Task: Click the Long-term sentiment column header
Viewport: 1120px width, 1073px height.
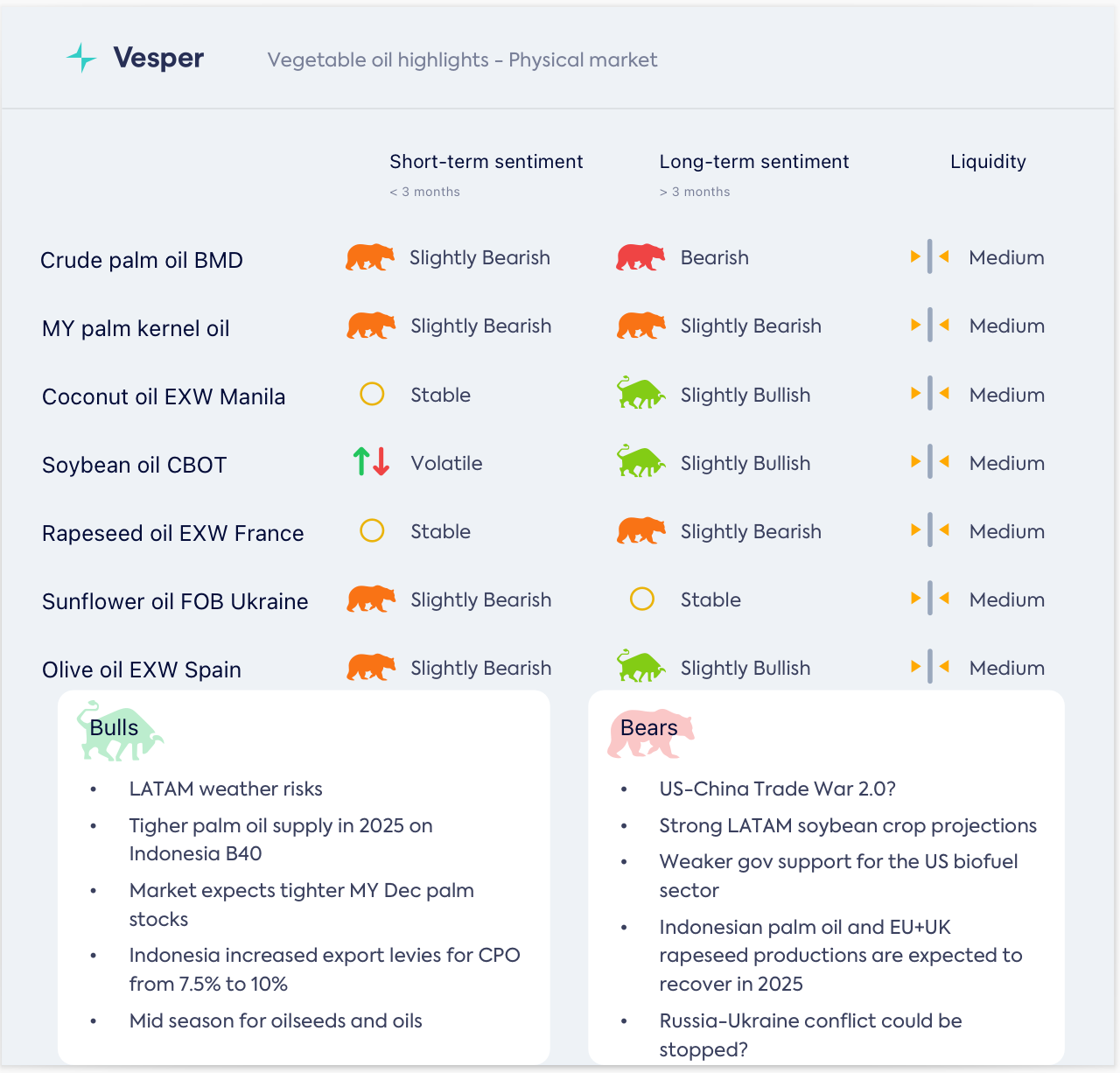Action: click(754, 162)
